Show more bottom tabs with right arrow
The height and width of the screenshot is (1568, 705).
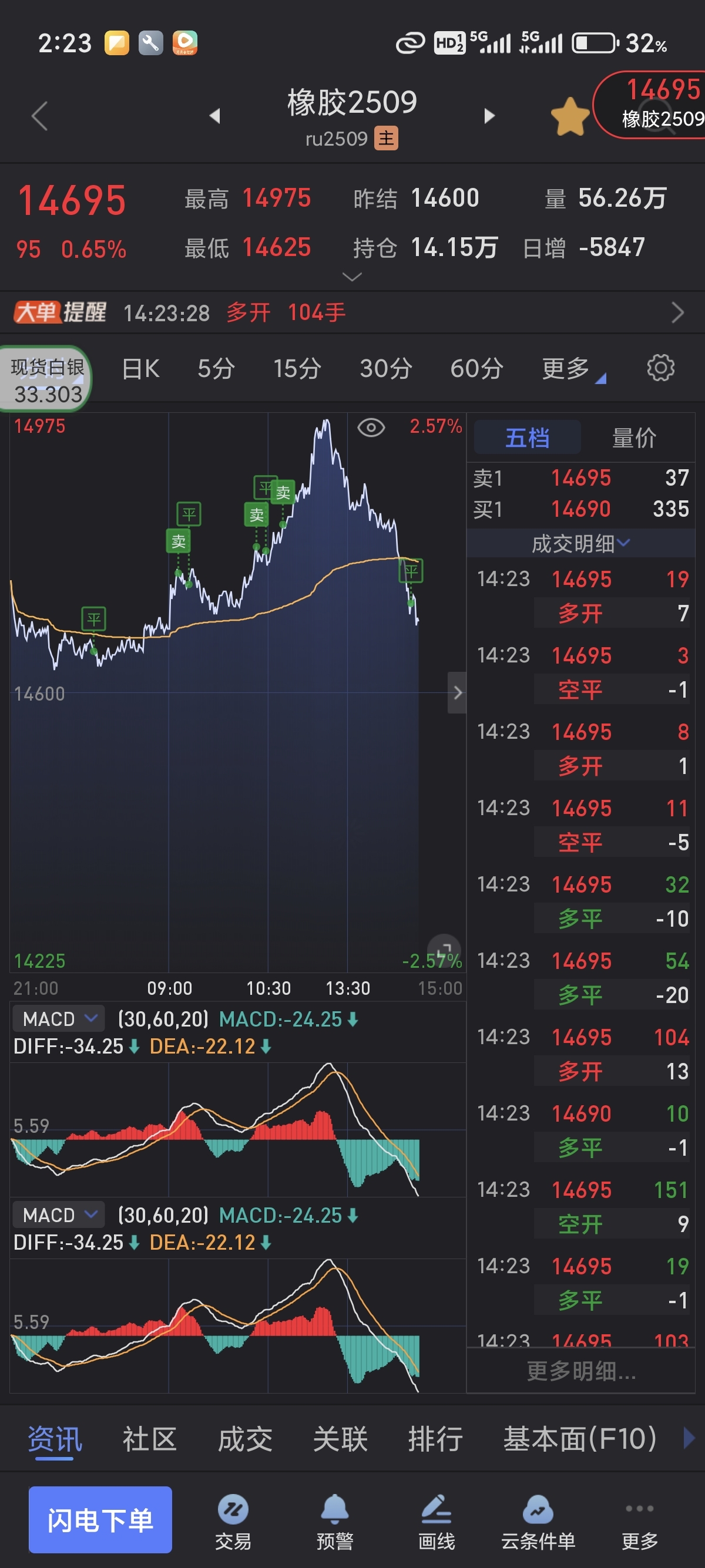point(689,1438)
